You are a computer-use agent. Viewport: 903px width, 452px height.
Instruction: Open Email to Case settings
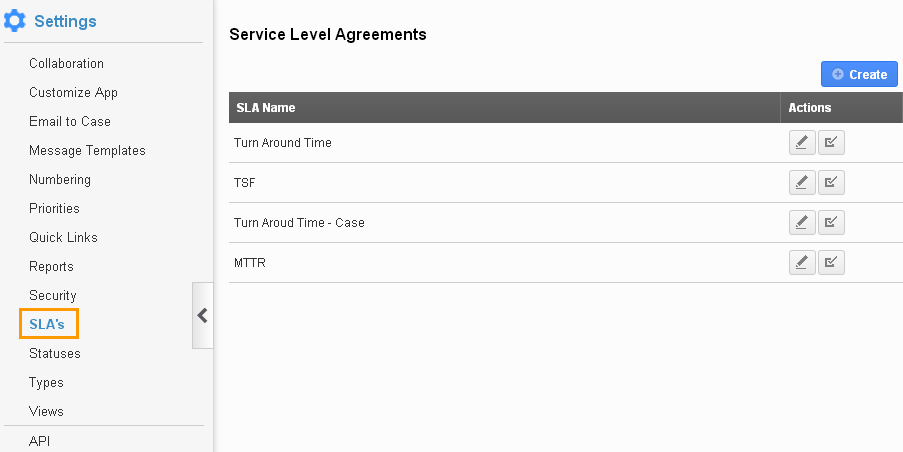70,121
